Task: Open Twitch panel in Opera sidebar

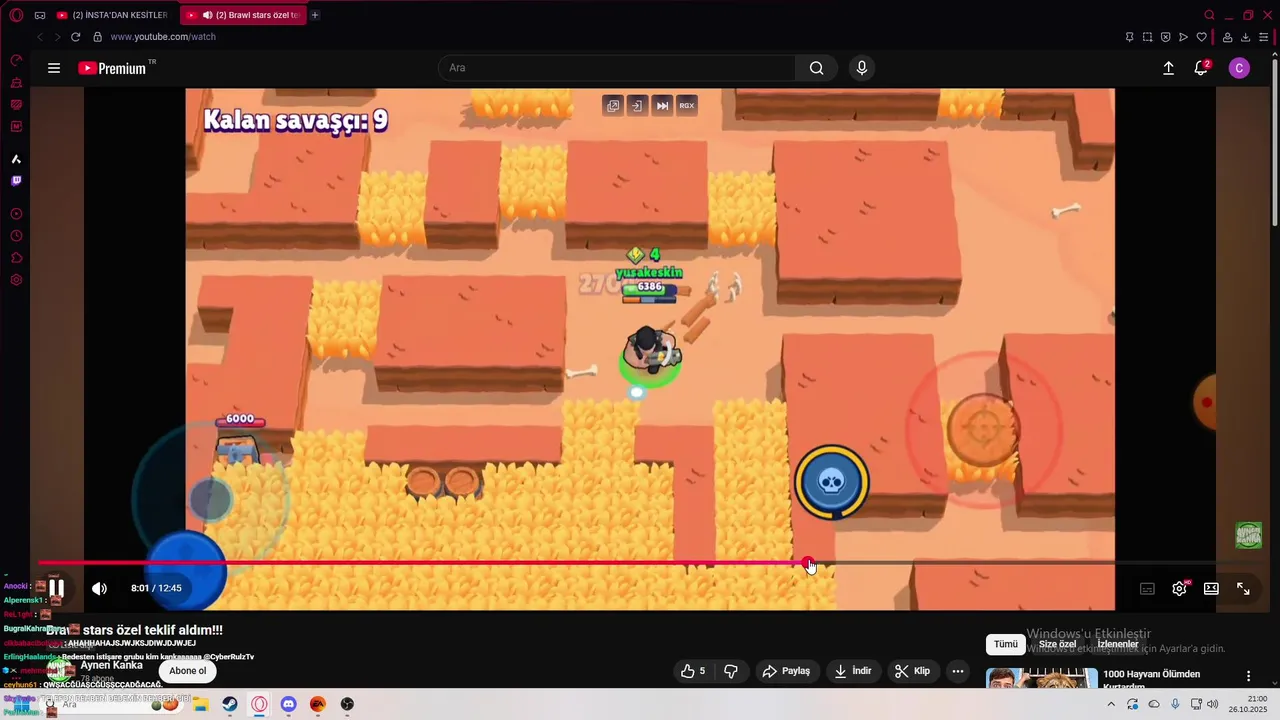Action: [16, 181]
